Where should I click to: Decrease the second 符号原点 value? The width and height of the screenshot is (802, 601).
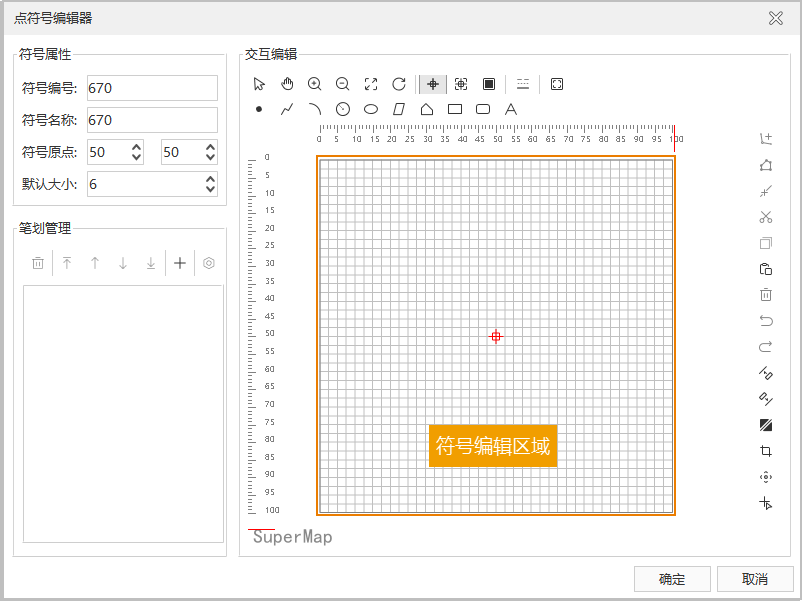(x=210, y=158)
